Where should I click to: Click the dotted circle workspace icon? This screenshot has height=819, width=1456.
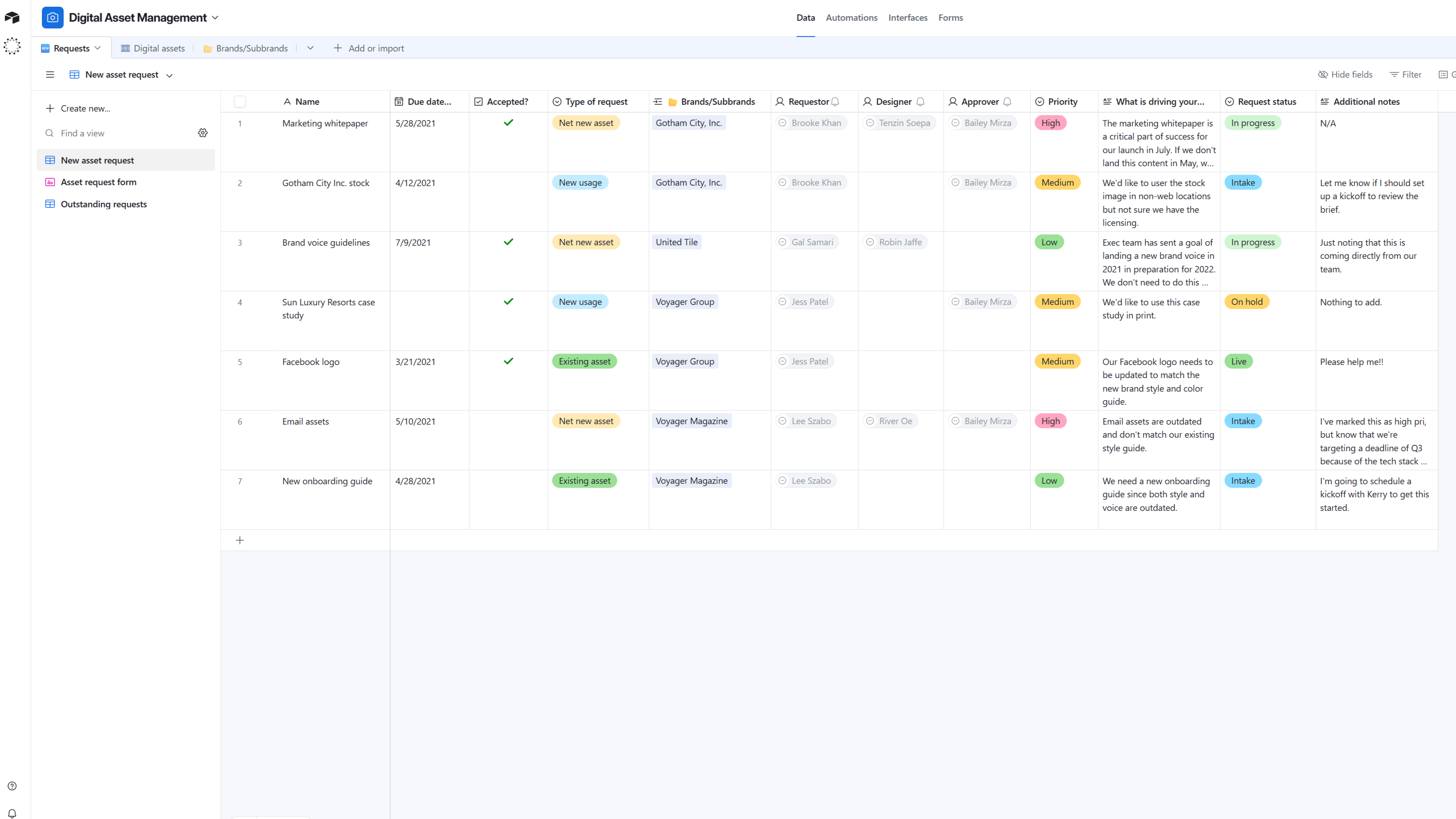click(12, 46)
